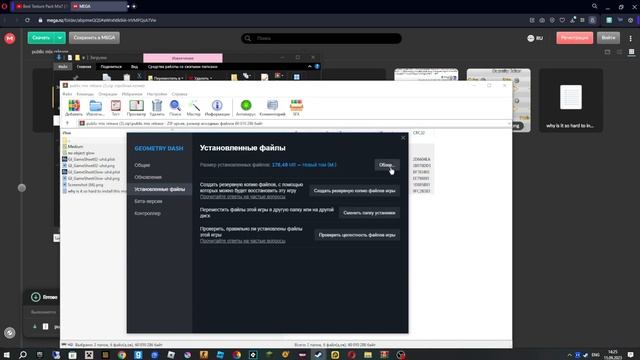Viewport: 640px width, 360px height.
Task: Select Бета-версии tab in Steam properties
Action: 148,201
